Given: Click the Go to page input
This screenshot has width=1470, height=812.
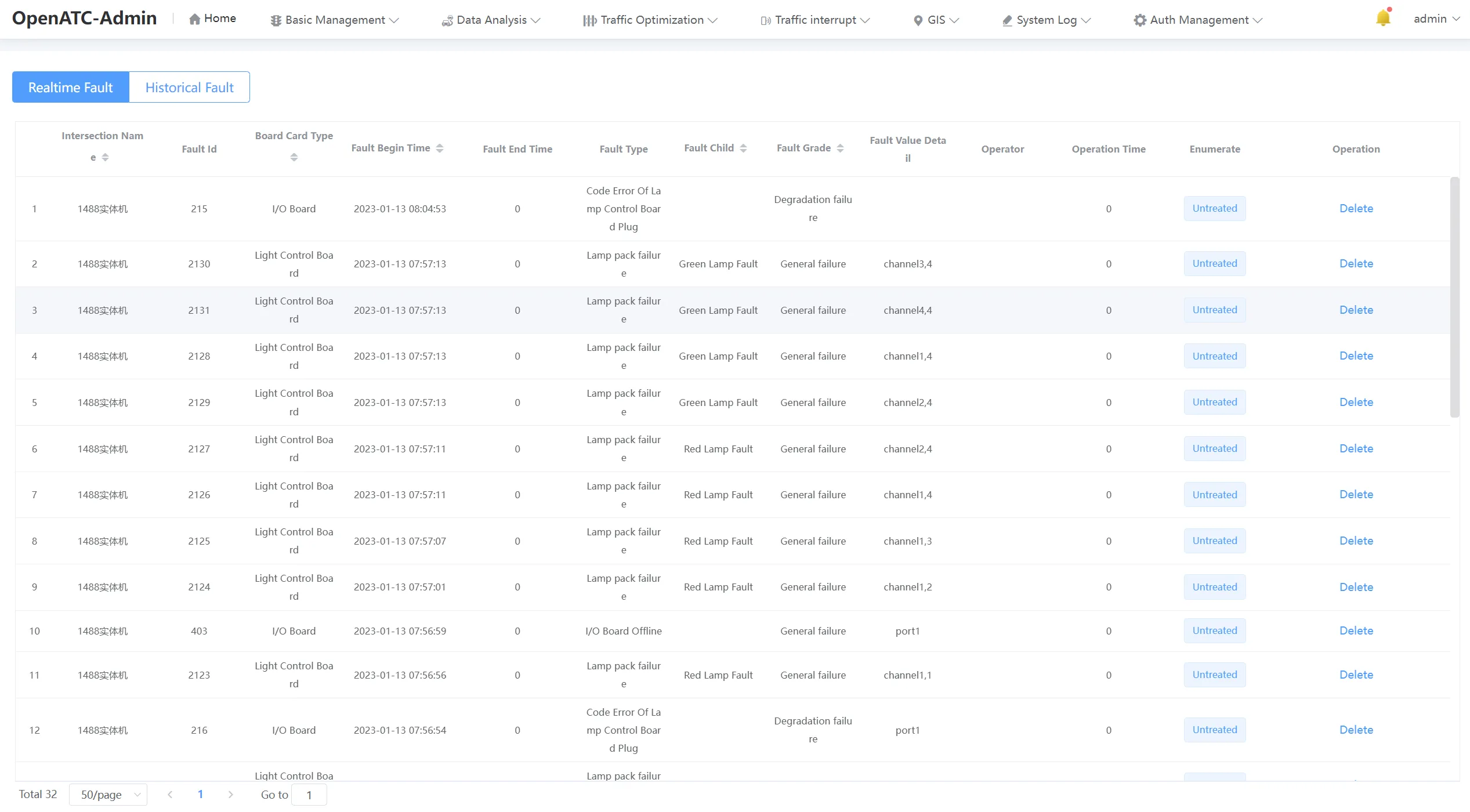Looking at the screenshot, I should point(309,795).
